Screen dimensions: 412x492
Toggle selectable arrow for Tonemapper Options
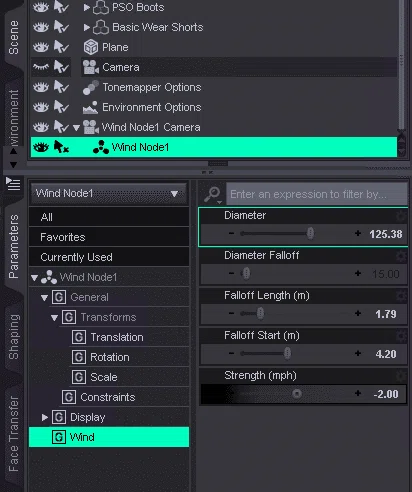[x=61, y=87]
